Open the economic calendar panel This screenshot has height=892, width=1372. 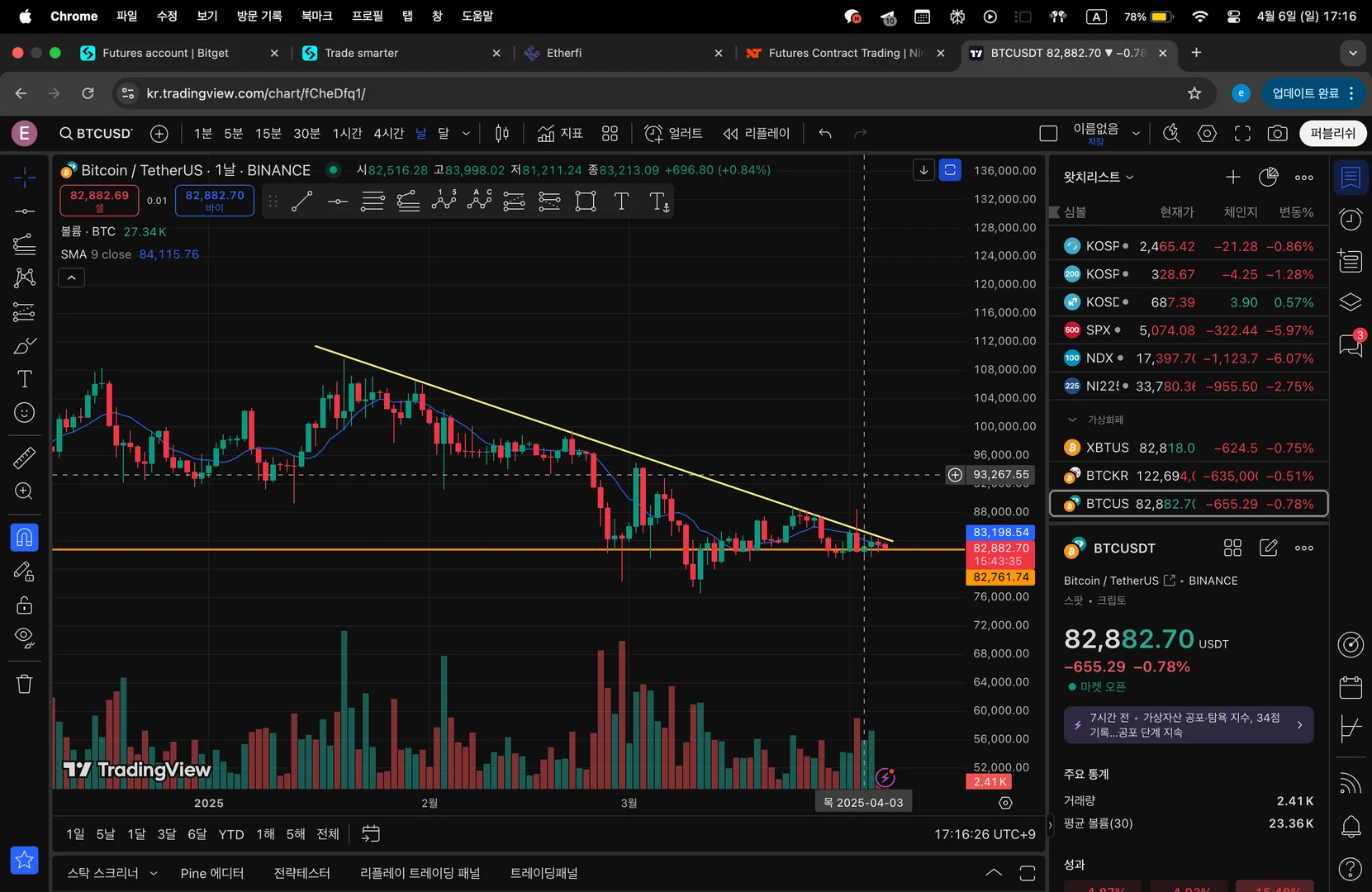pos(1351,687)
